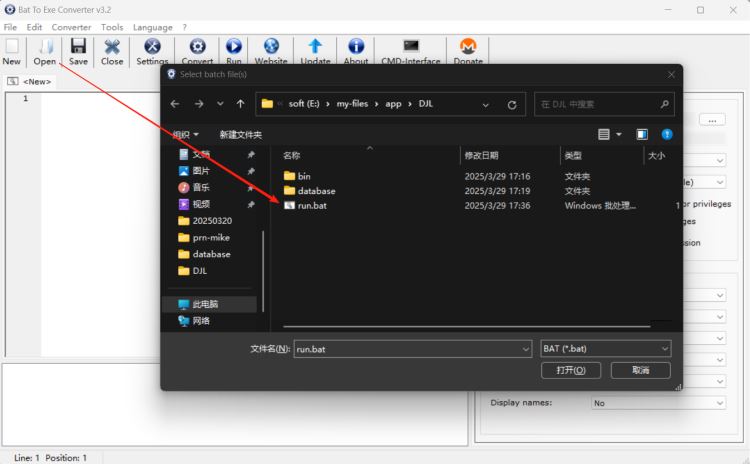The image size is (750, 464).
Task: Open the Language menu
Action: tap(153, 27)
